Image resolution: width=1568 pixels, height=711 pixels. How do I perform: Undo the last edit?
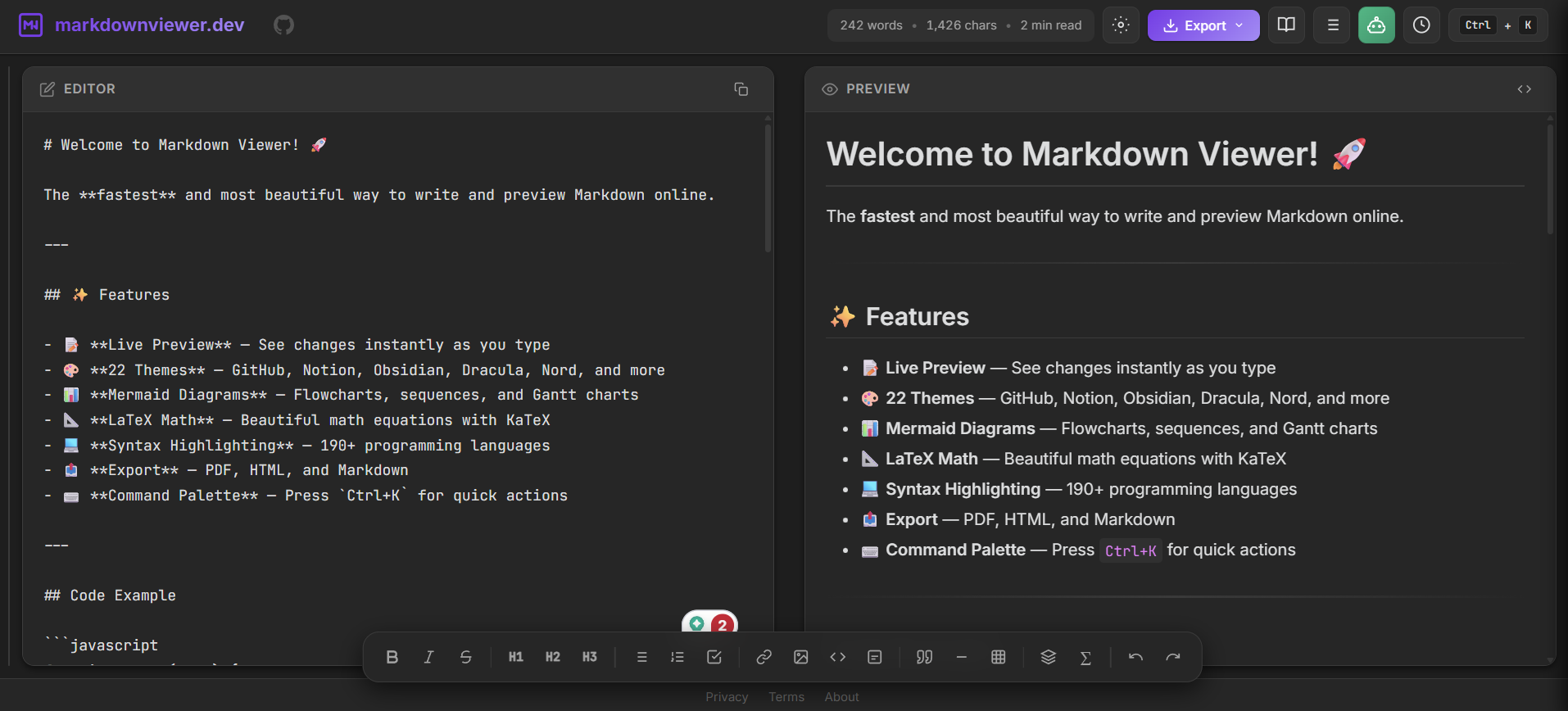point(1135,657)
